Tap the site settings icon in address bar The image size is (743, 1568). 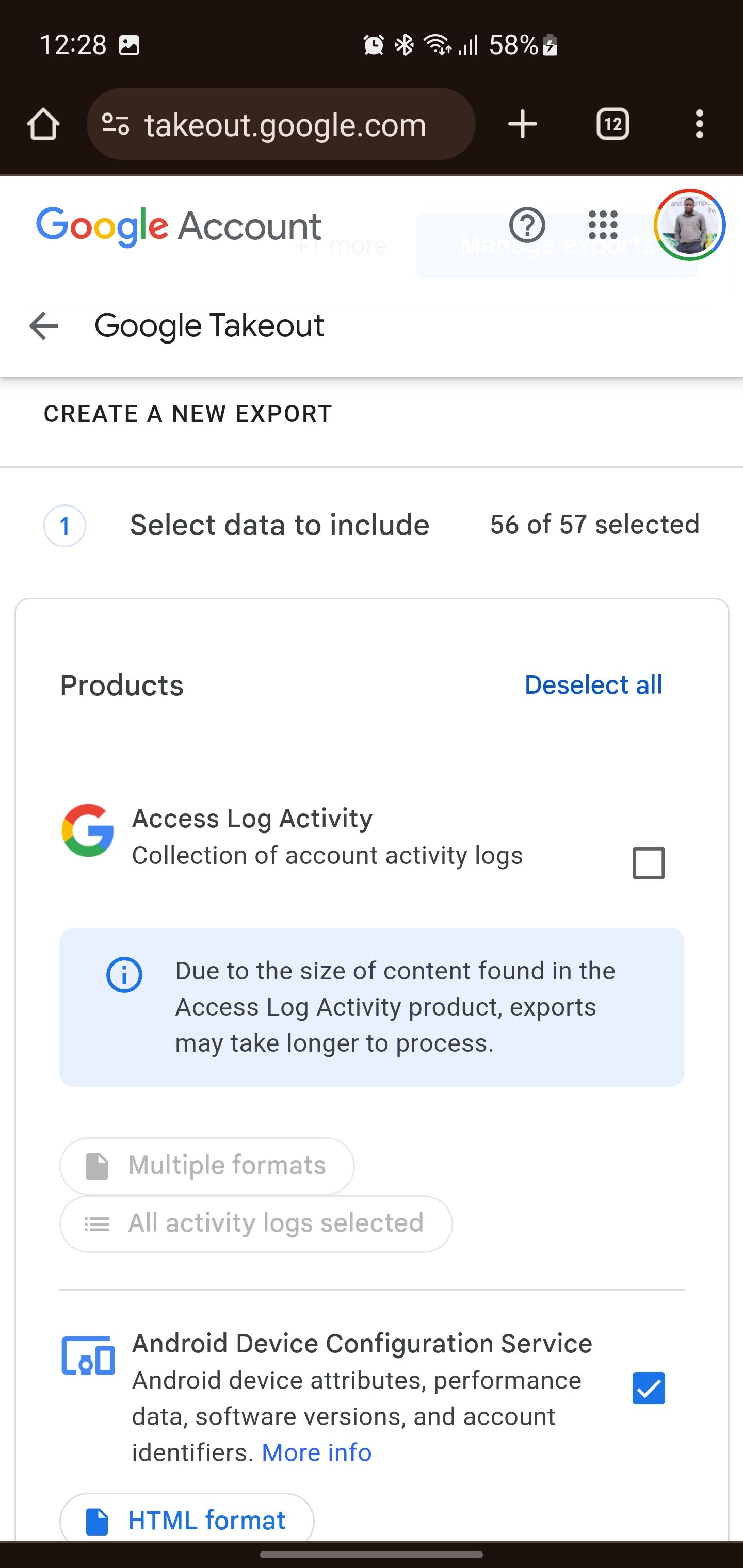tap(116, 125)
